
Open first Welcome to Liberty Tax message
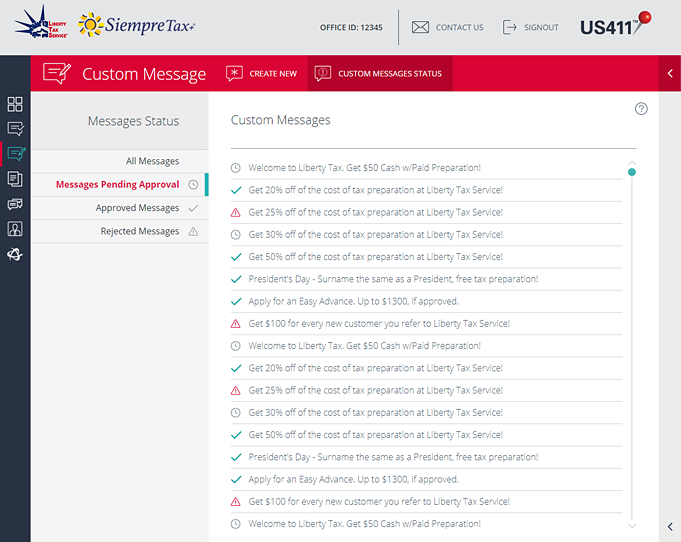pos(426,168)
